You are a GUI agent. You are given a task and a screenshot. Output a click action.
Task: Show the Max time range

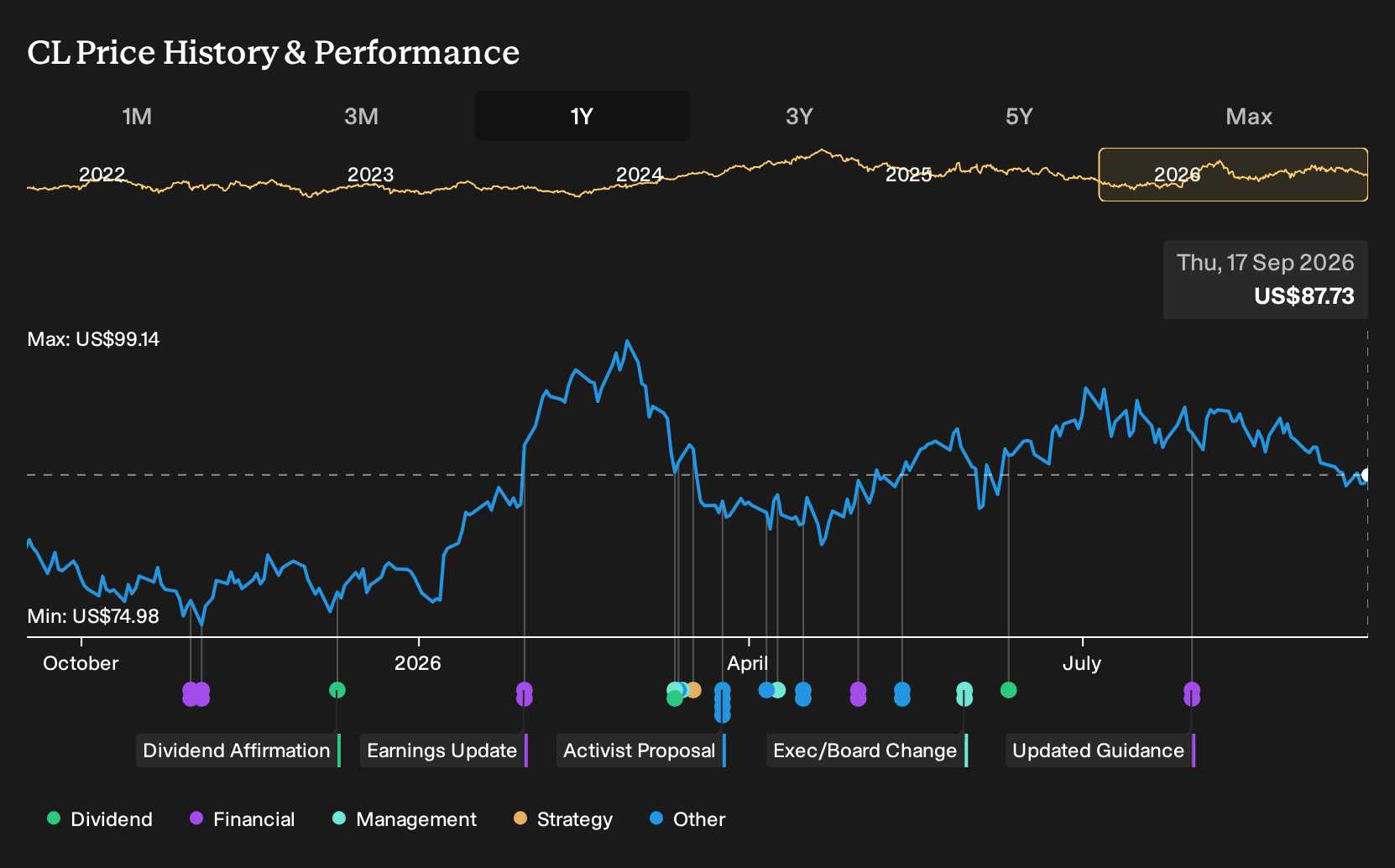1249,116
